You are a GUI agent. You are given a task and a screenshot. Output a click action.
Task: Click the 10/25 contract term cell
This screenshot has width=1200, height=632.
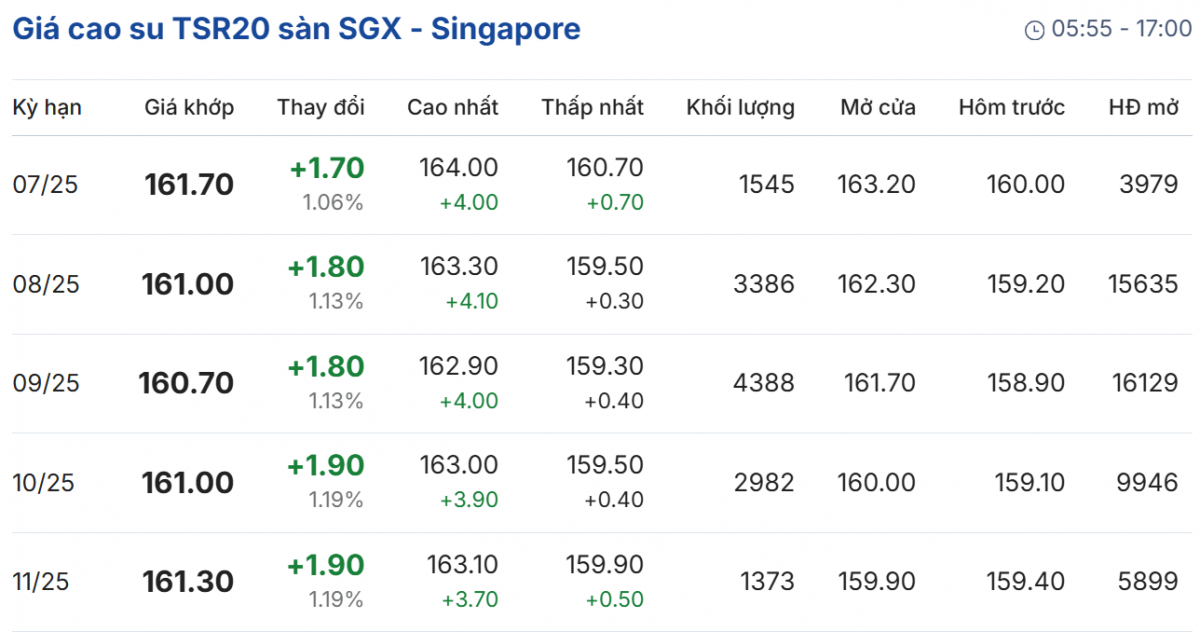[x=45, y=483]
